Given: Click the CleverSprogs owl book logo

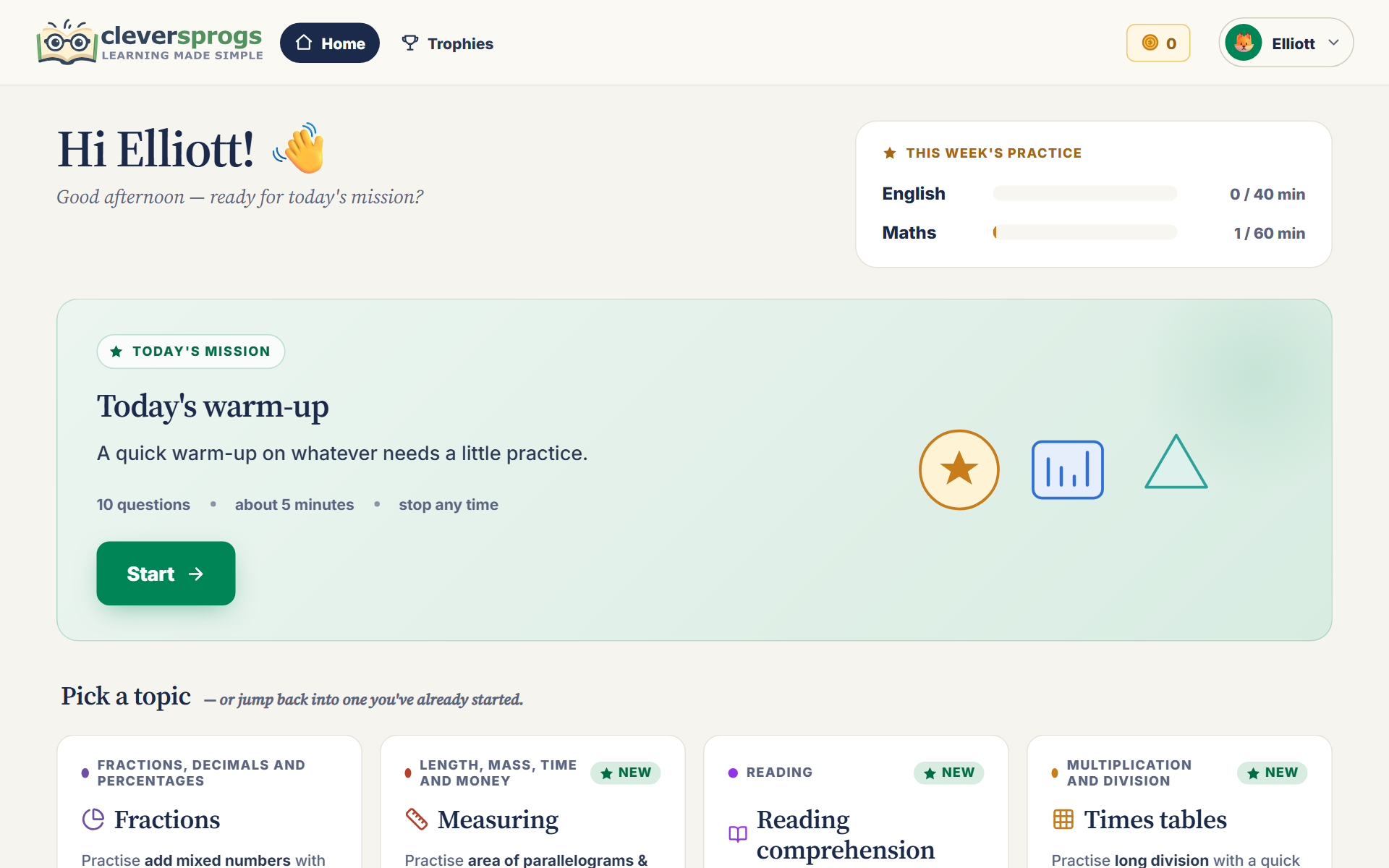Looking at the screenshot, I should pyautogui.click(x=150, y=43).
